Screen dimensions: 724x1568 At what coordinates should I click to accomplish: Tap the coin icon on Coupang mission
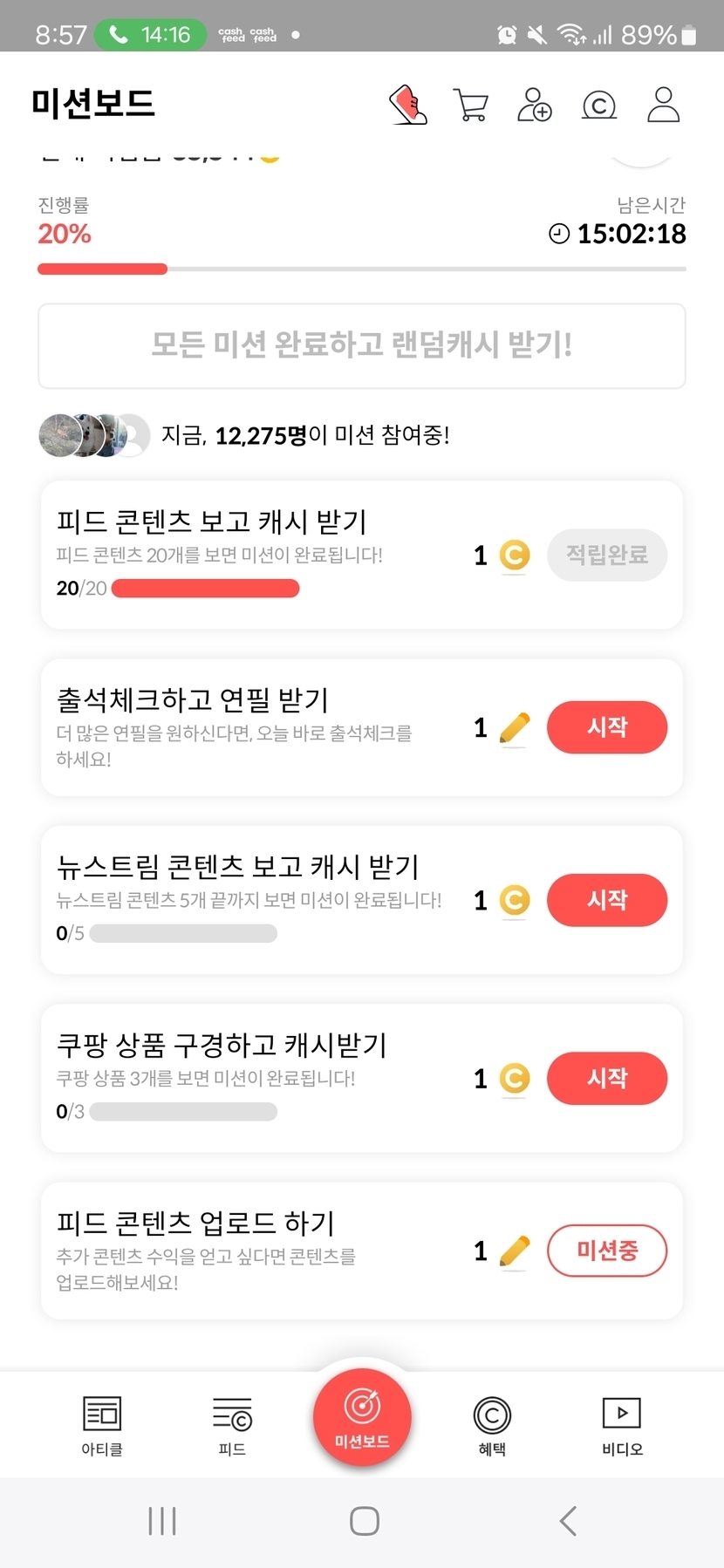click(515, 1079)
